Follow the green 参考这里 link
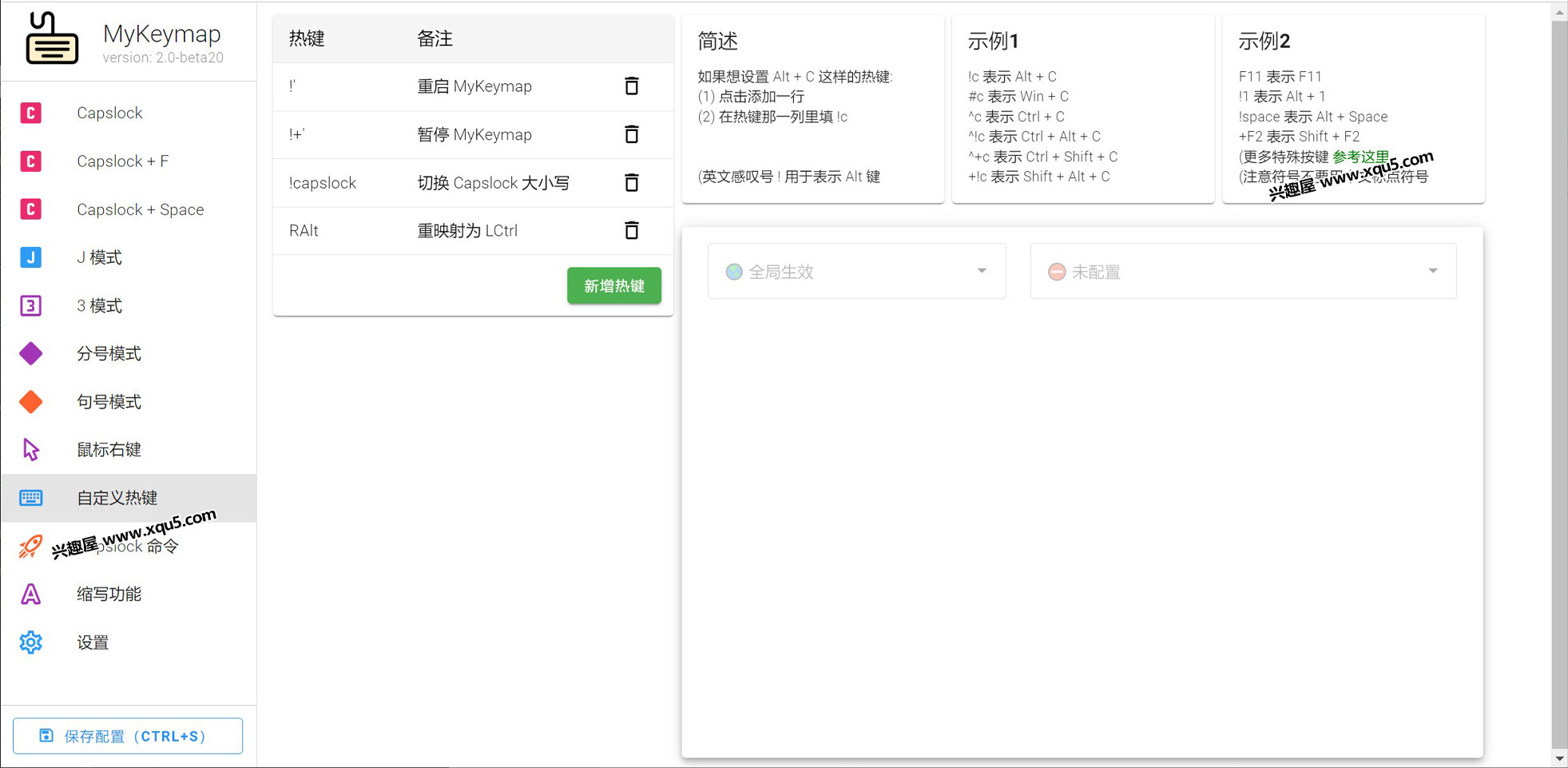Image resolution: width=1568 pixels, height=768 pixels. (x=1360, y=157)
